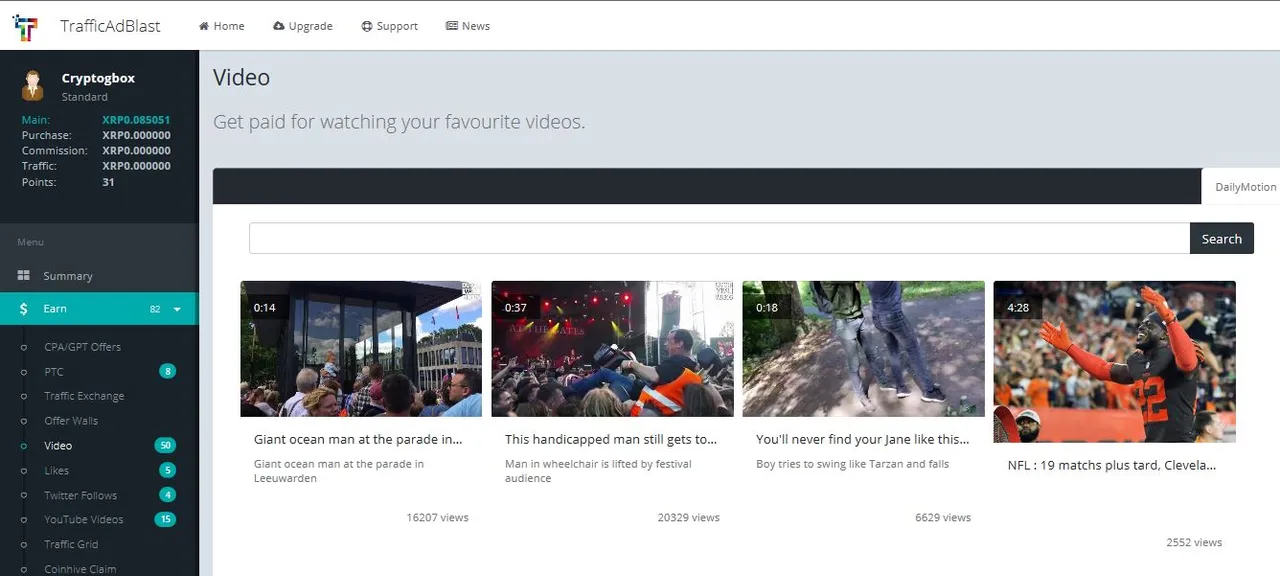Open the Tarzan swing video thumbnail
This screenshot has height=576, width=1280.
coord(863,349)
